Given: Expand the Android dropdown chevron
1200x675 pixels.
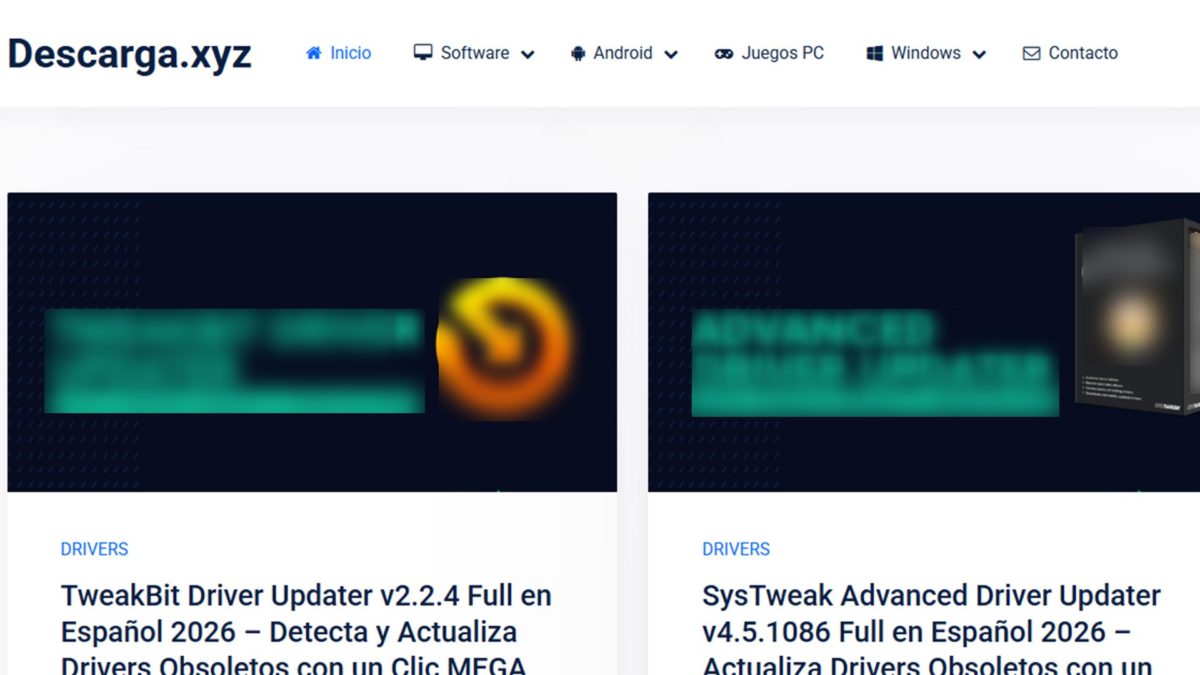Looking at the screenshot, I should (x=671, y=54).
